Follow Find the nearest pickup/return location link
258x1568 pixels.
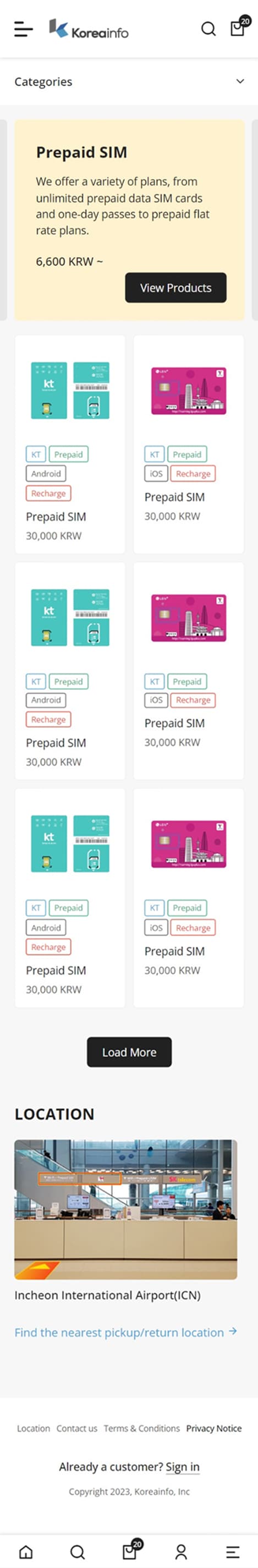126,1332
